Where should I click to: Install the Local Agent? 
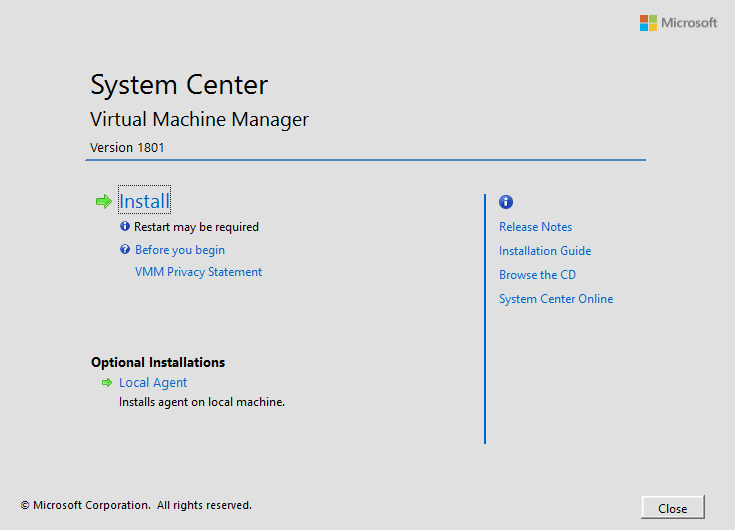coord(153,383)
